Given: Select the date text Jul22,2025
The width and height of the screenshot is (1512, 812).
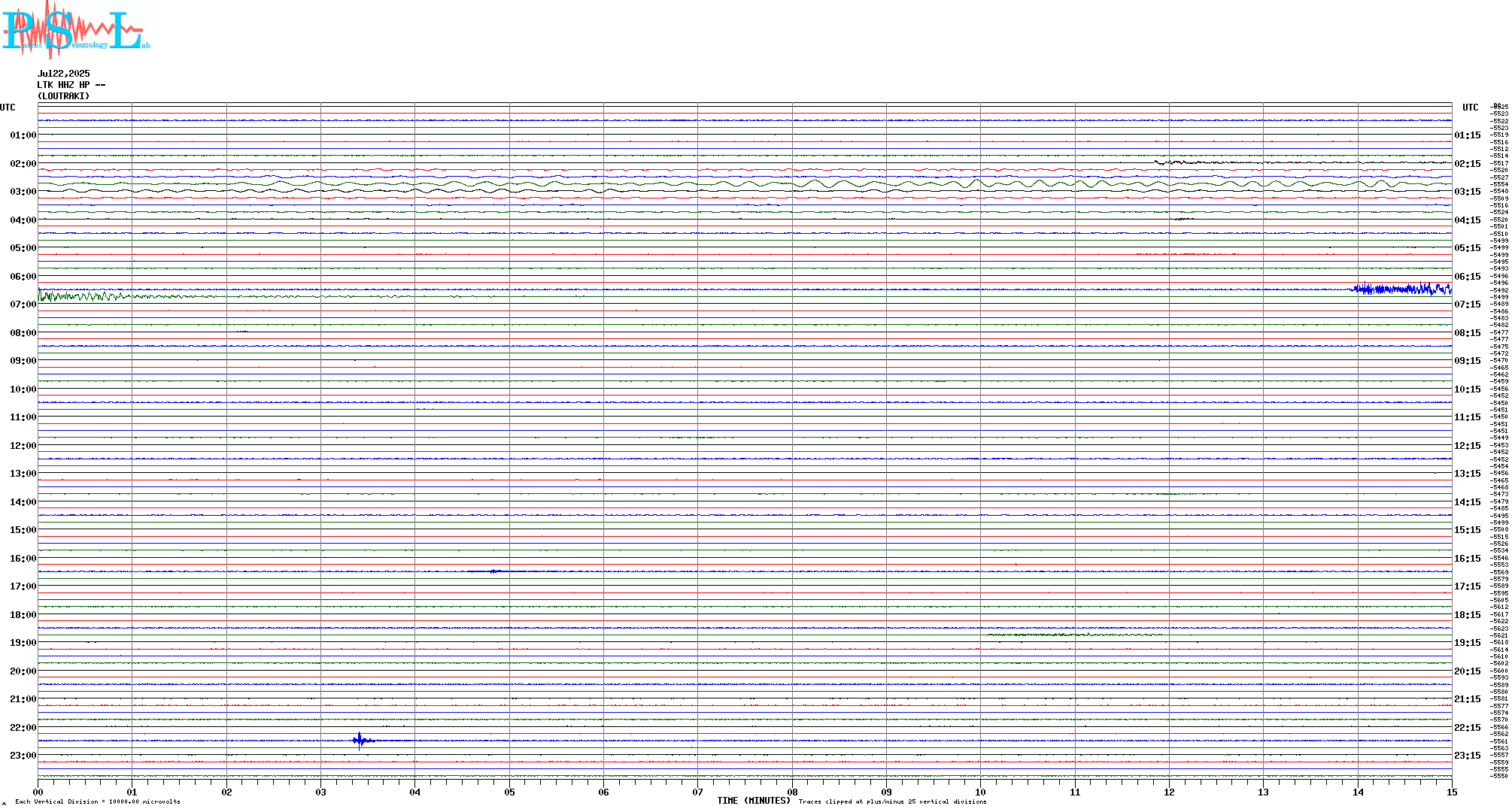Looking at the screenshot, I should [64, 74].
